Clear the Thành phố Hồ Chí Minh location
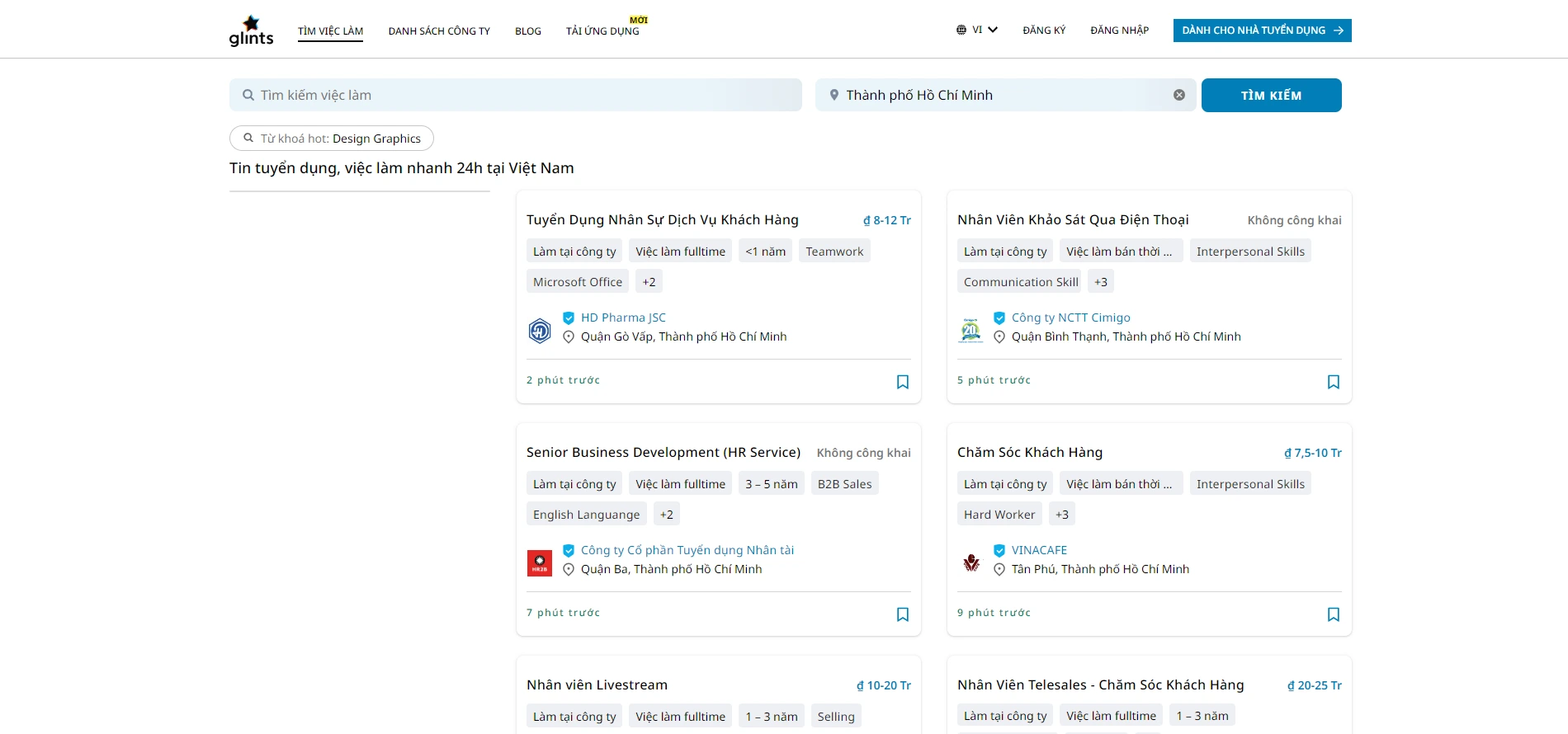Viewport: 1568px width, 734px height. (1179, 95)
